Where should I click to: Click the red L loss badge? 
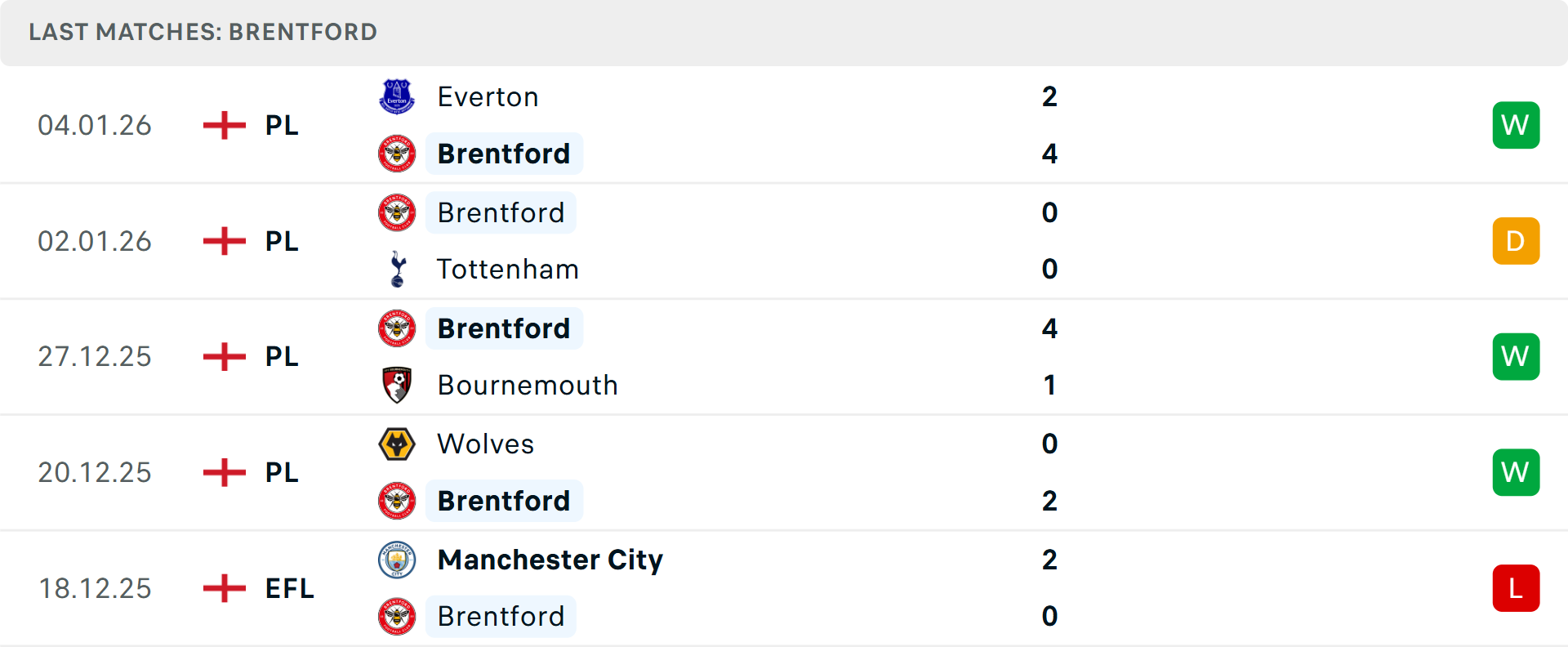tap(1516, 588)
